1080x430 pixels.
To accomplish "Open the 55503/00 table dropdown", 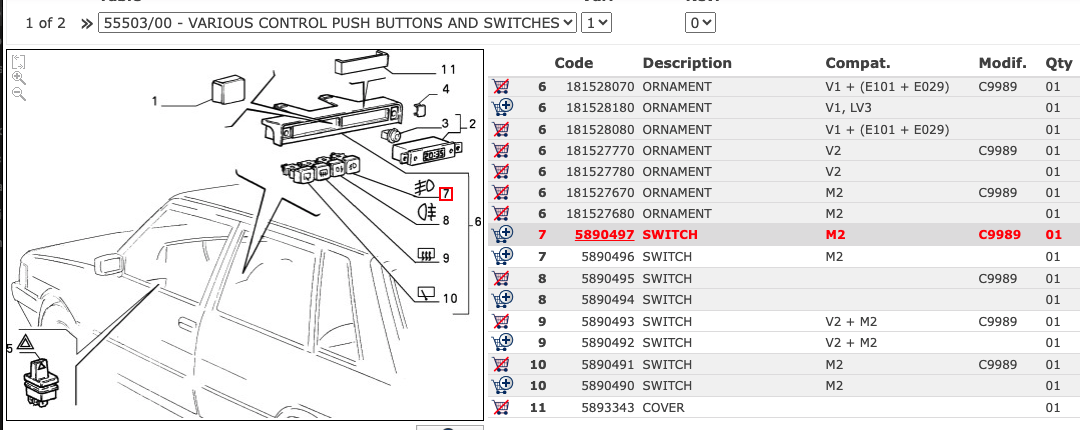I will 338,22.
